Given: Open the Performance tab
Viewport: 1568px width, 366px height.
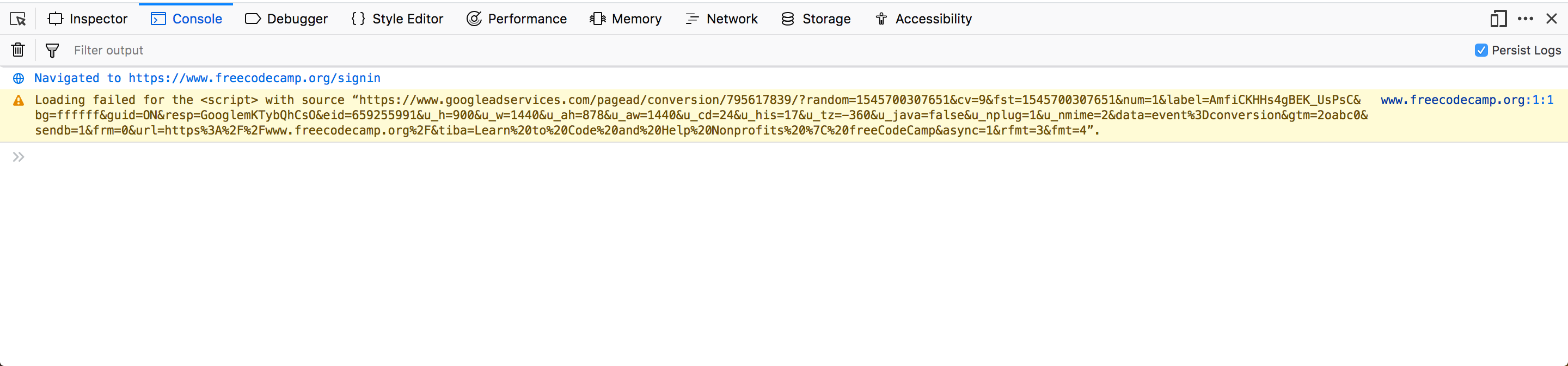Looking at the screenshot, I should coord(516,19).
